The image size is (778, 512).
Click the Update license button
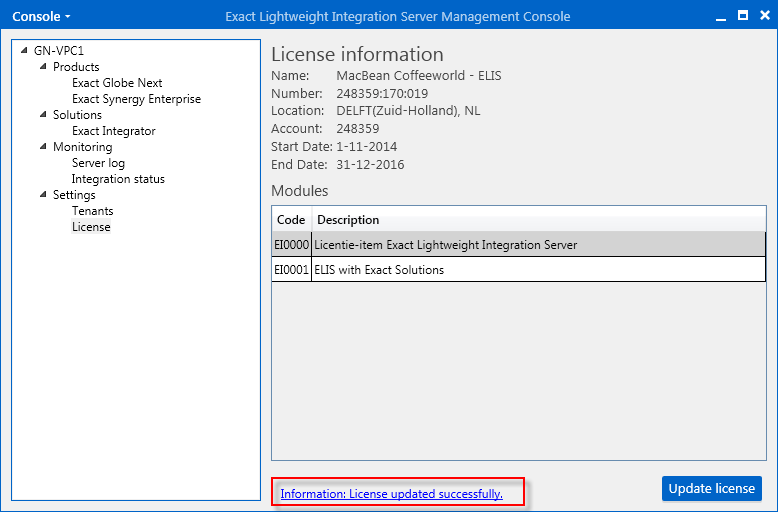[x=712, y=489]
